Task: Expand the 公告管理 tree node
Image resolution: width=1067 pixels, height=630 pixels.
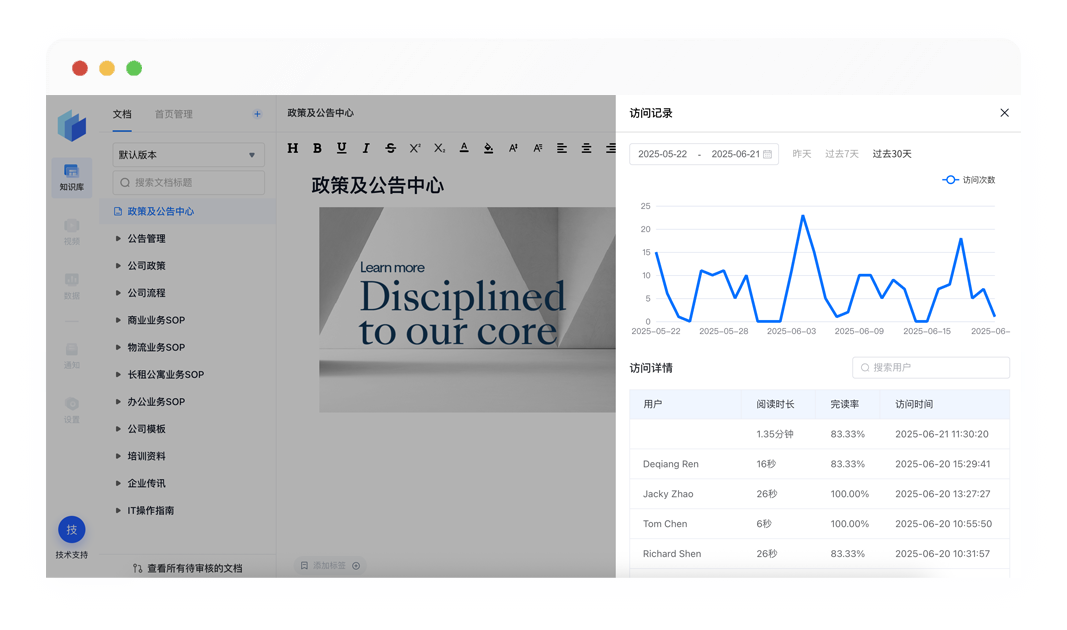Action: point(118,239)
